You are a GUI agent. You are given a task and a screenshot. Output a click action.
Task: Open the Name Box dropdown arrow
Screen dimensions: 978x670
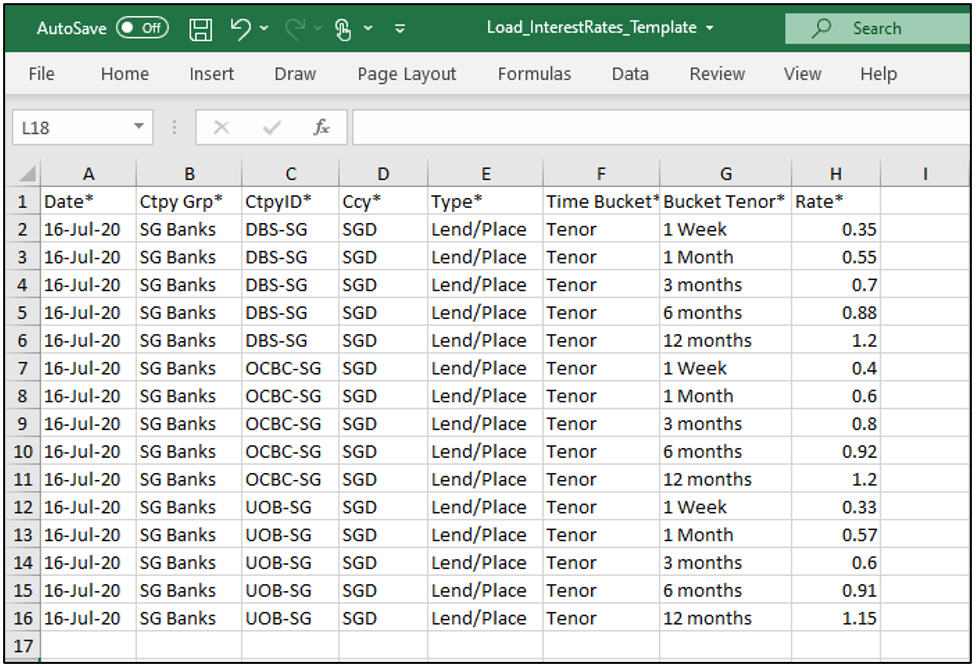coord(138,128)
